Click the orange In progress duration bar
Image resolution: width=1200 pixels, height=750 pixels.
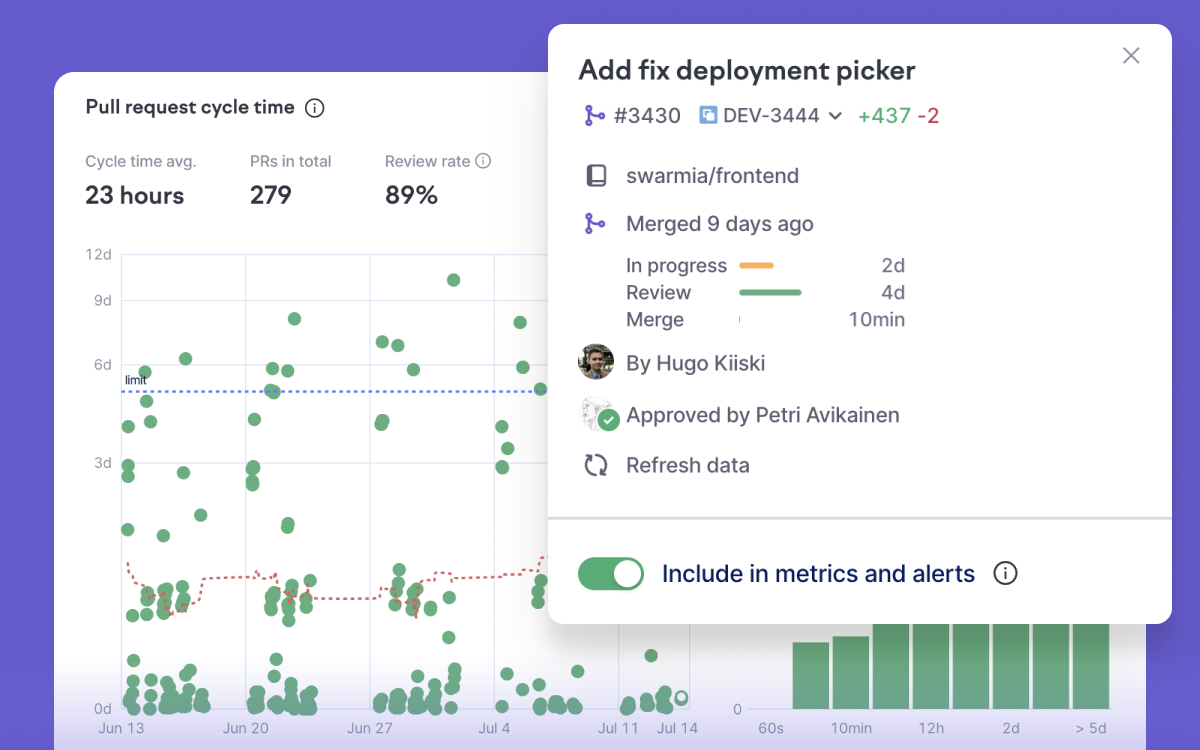point(756,266)
